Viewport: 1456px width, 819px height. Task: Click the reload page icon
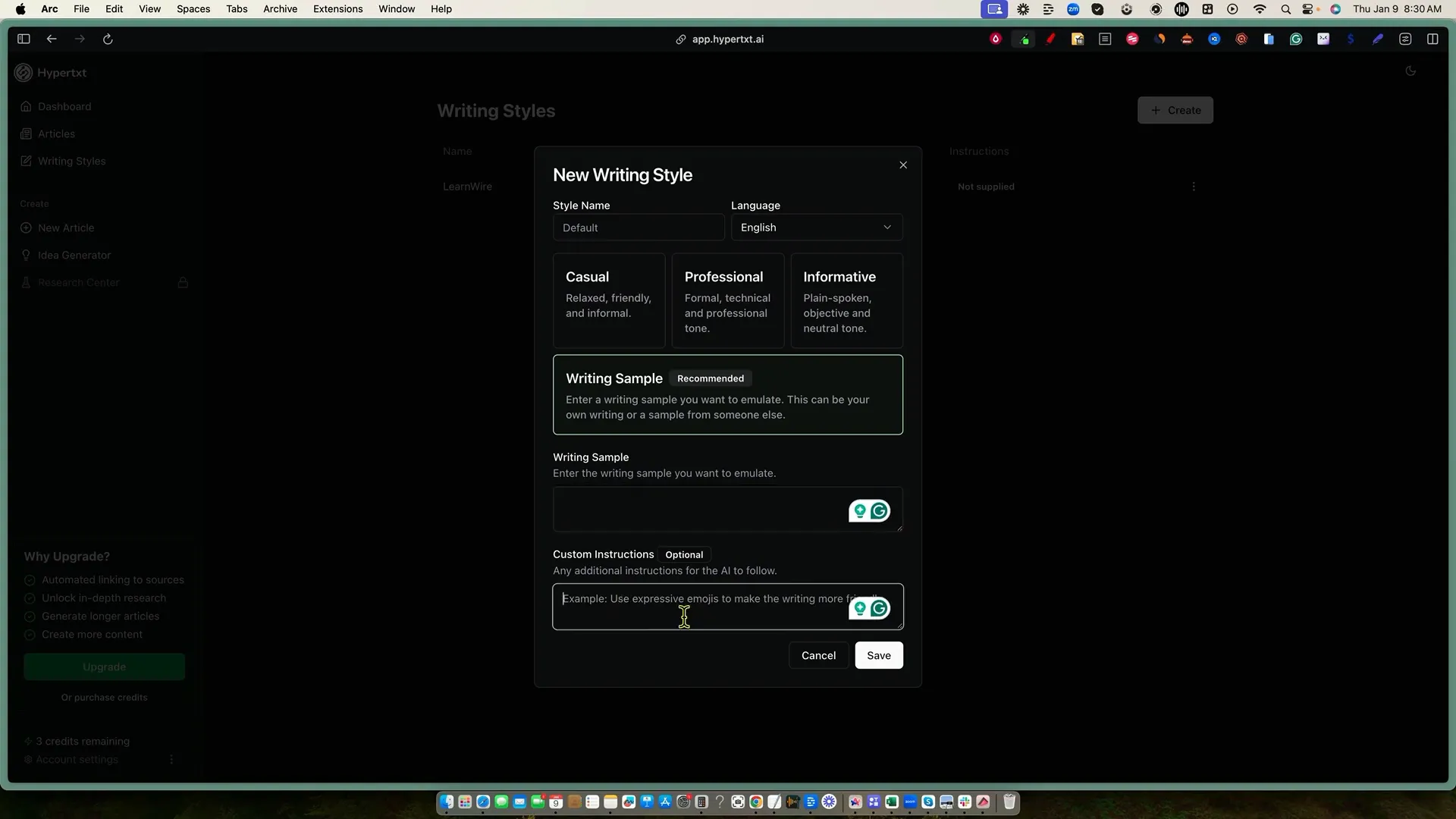[108, 39]
